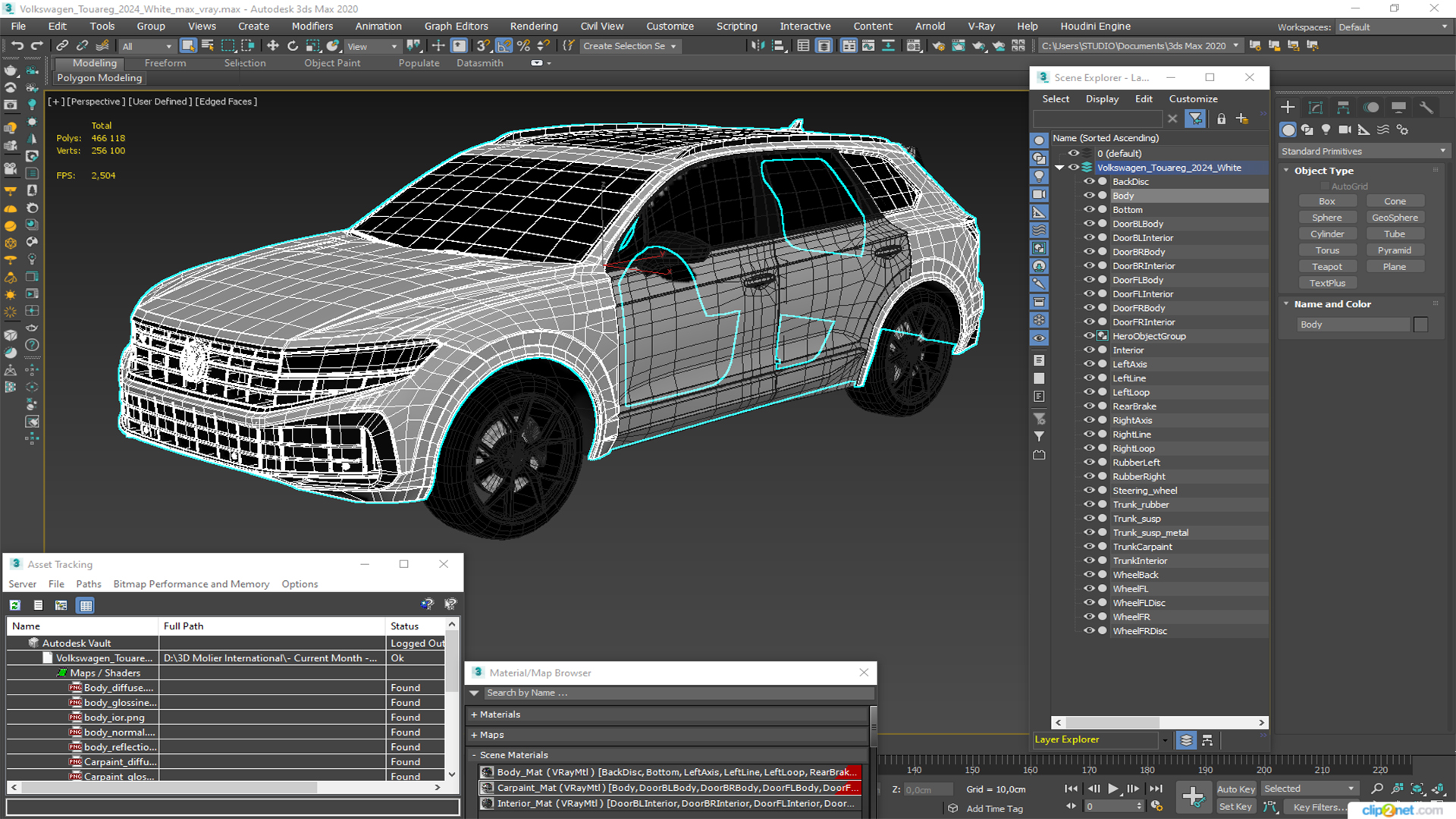
Task: Click Add New Layer icon in Scene Explorer
Action: pyautogui.click(x=1242, y=119)
